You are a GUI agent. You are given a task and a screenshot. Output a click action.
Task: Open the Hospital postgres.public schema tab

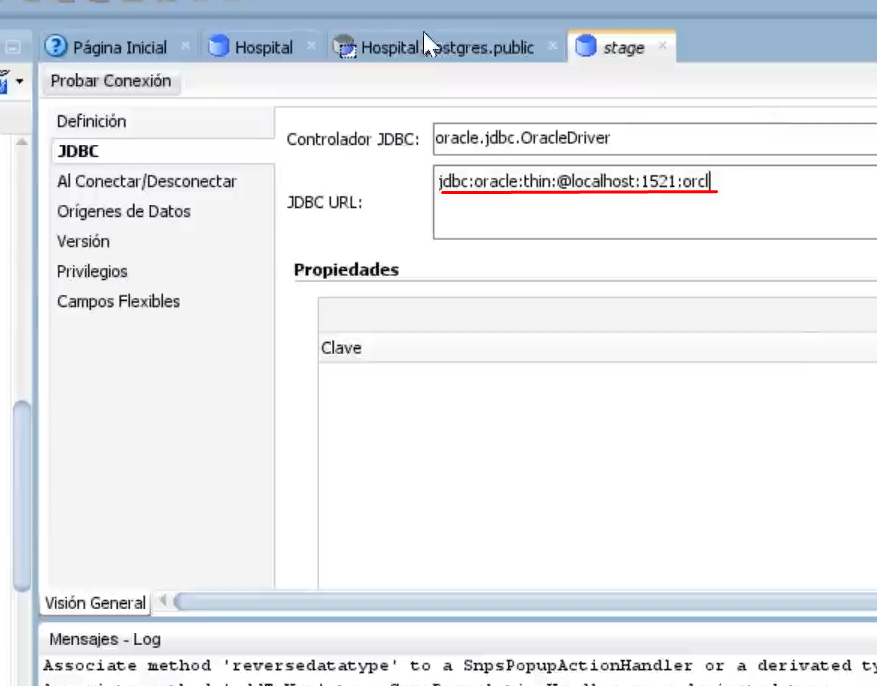click(447, 48)
